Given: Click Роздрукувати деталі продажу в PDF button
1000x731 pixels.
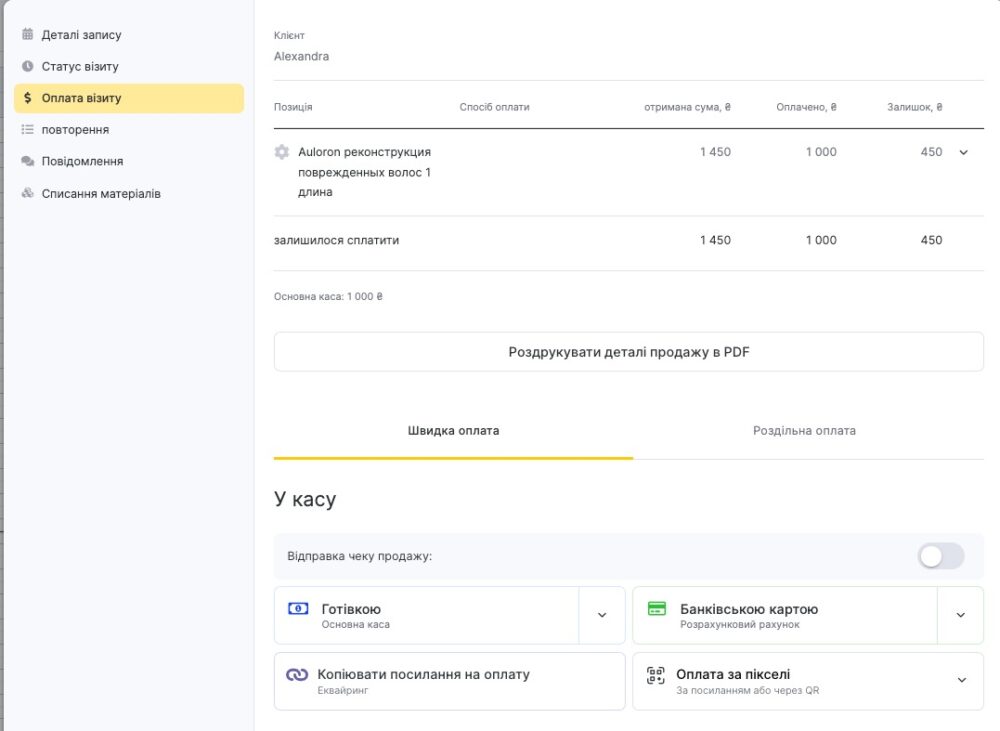Looking at the screenshot, I should [x=629, y=351].
